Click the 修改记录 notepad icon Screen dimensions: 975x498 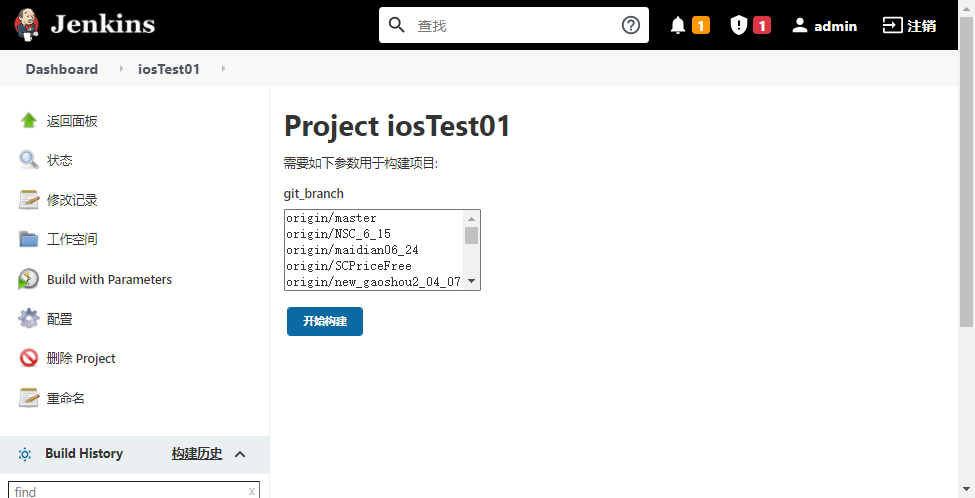[x=29, y=200]
